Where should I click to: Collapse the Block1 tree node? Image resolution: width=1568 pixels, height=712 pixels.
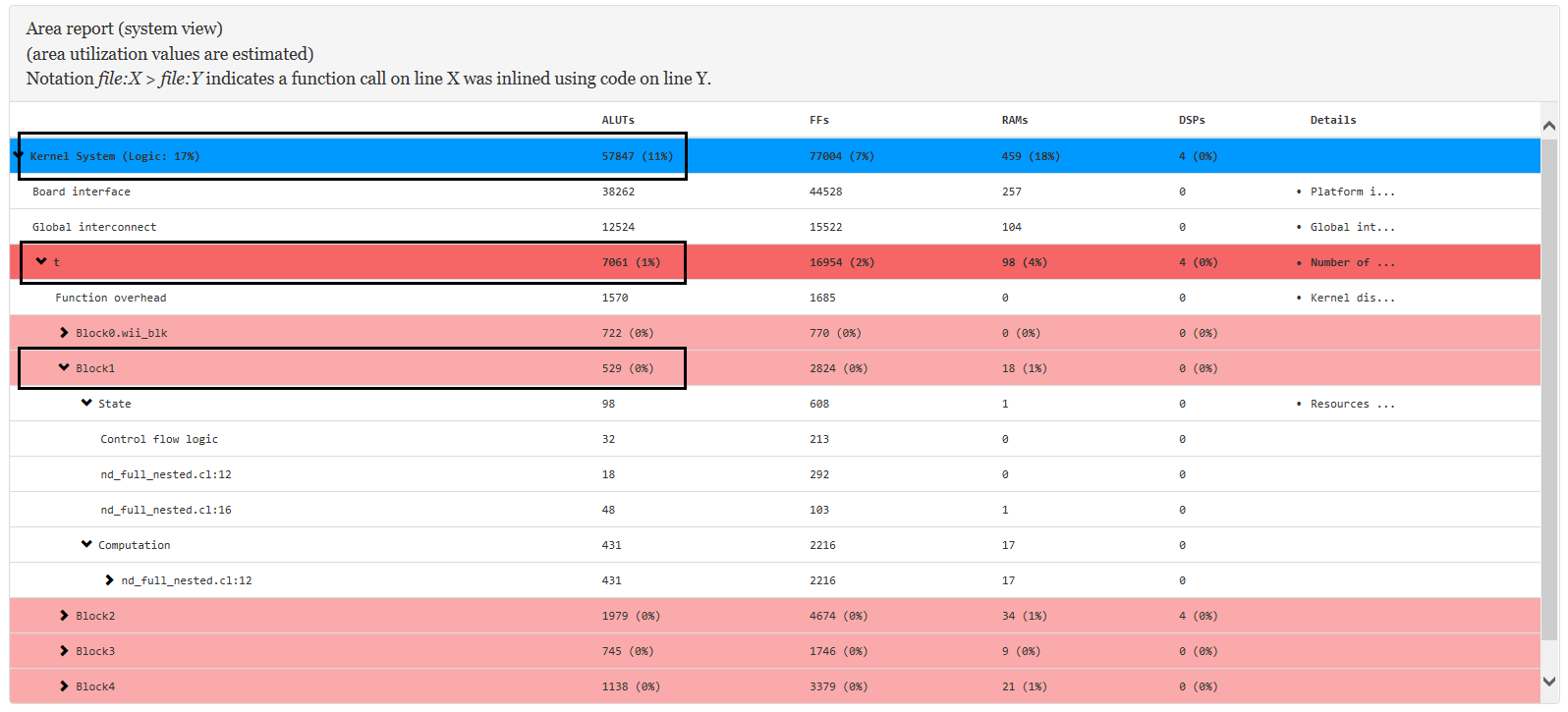point(64,367)
